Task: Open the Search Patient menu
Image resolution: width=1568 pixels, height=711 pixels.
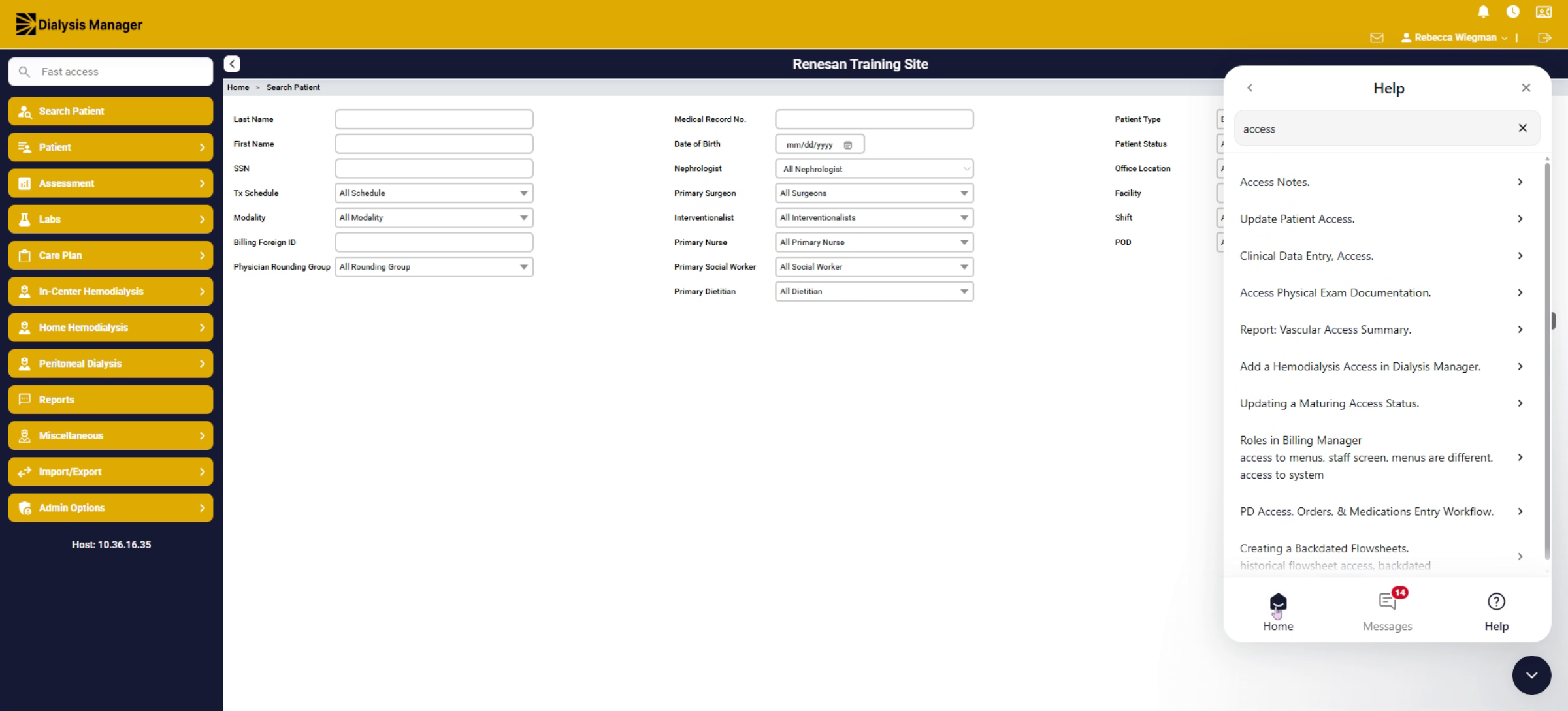Action: (110, 111)
